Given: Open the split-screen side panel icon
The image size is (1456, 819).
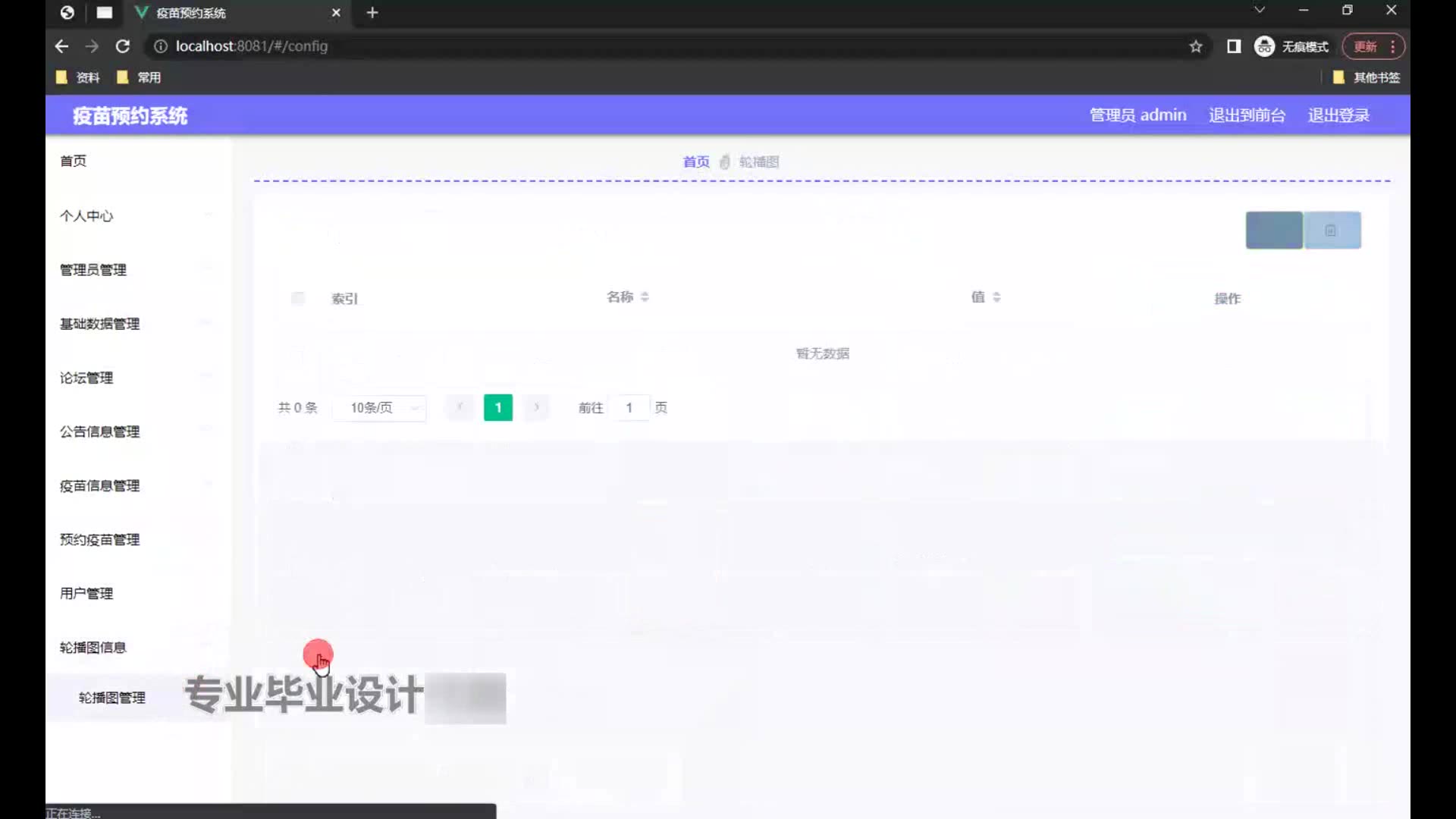Looking at the screenshot, I should [1234, 46].
